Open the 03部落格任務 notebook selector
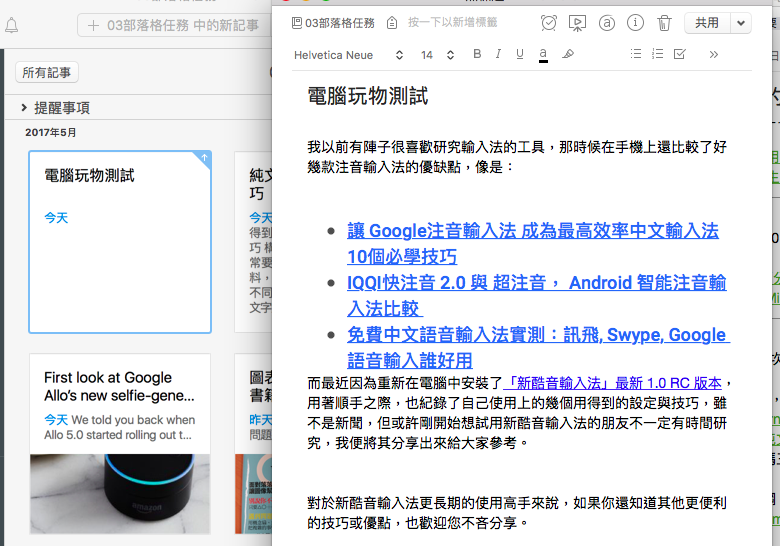 tap(333, 23)
